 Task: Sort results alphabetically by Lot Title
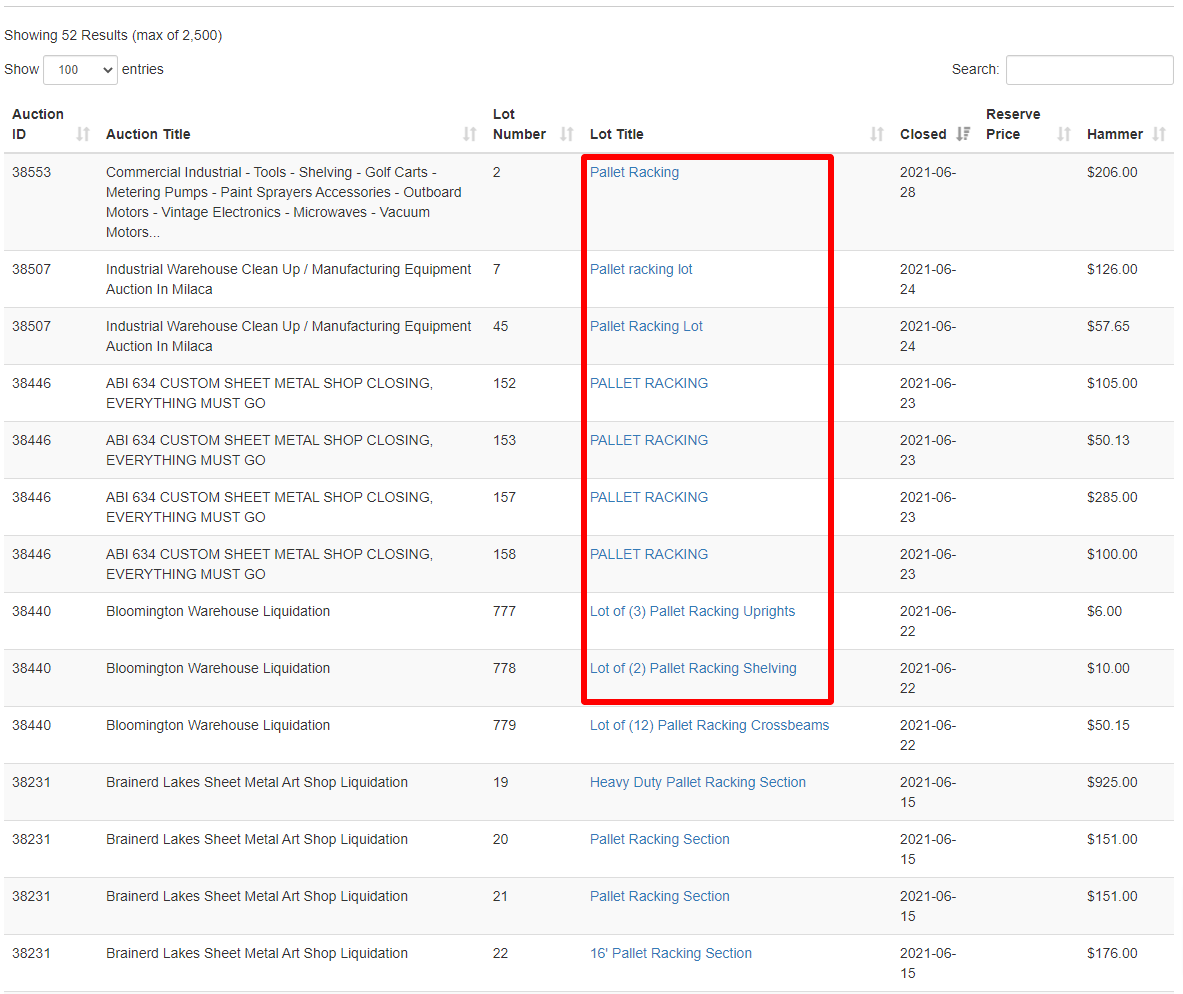click(877, 133)
